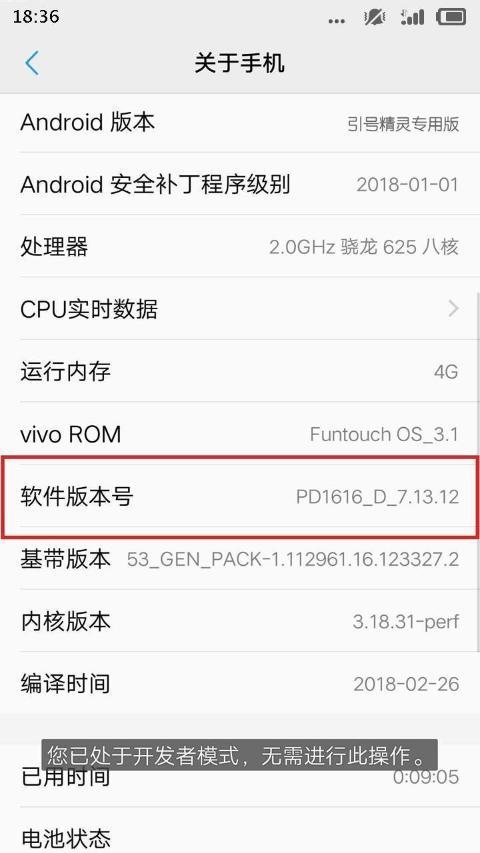
Task: Tap the battery icon in status bar
Action: pyautogui.click(x=451, y=17)
